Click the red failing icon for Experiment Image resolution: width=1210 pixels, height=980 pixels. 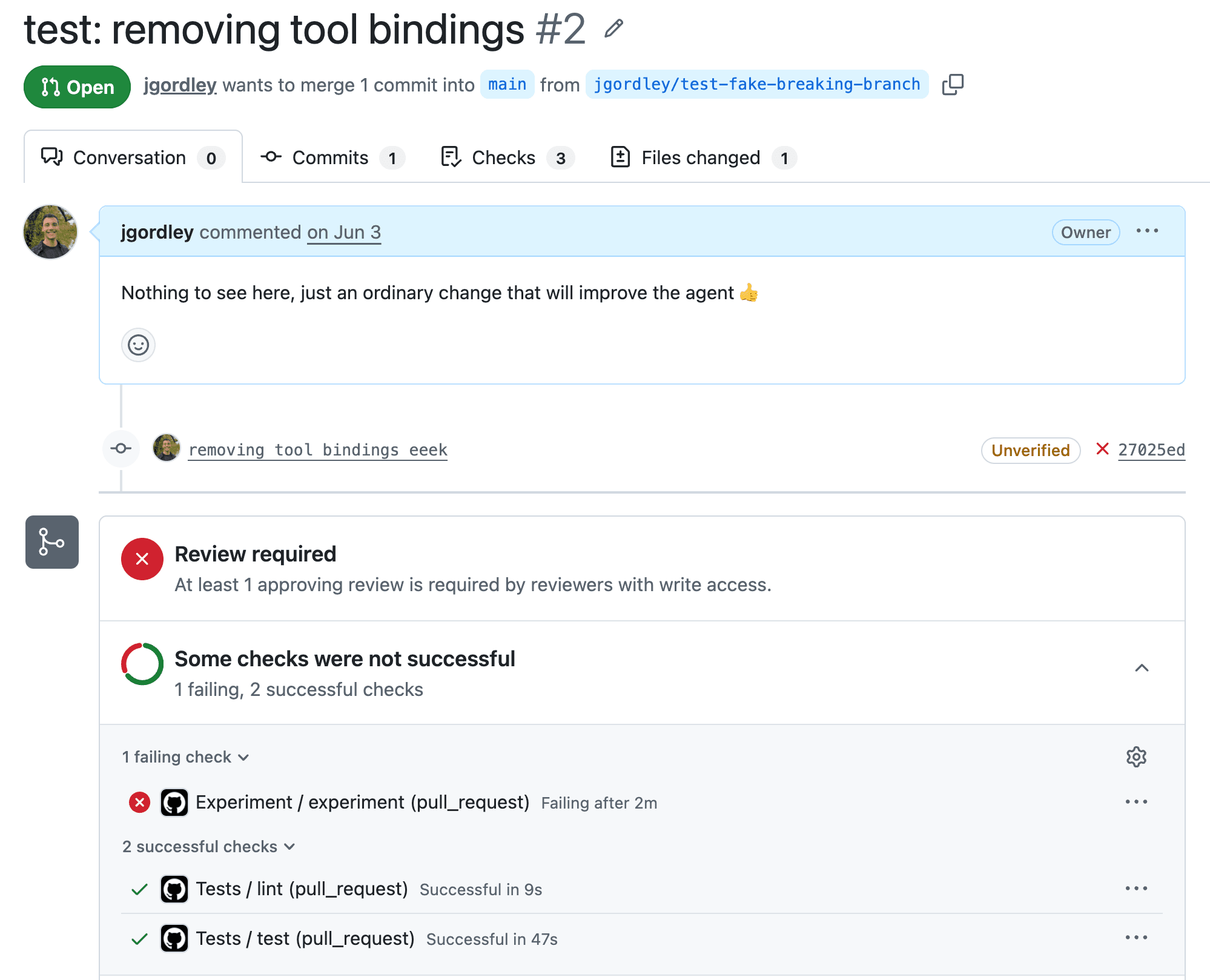point(140,803)
